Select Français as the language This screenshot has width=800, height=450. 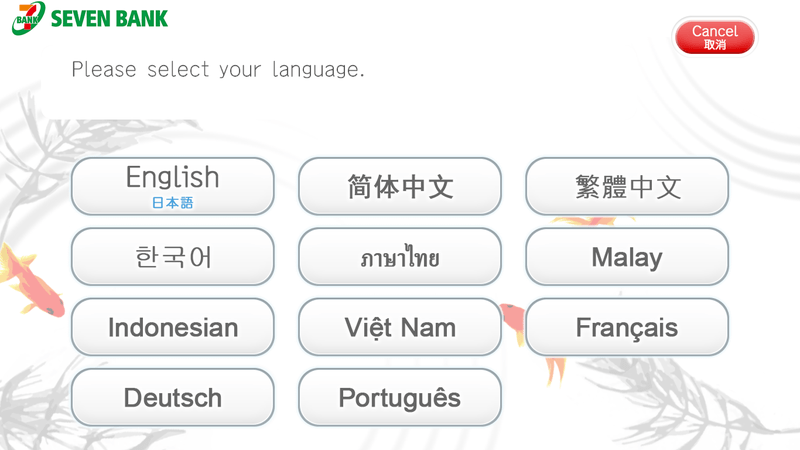pyautogui.click(x=627, y=327)
